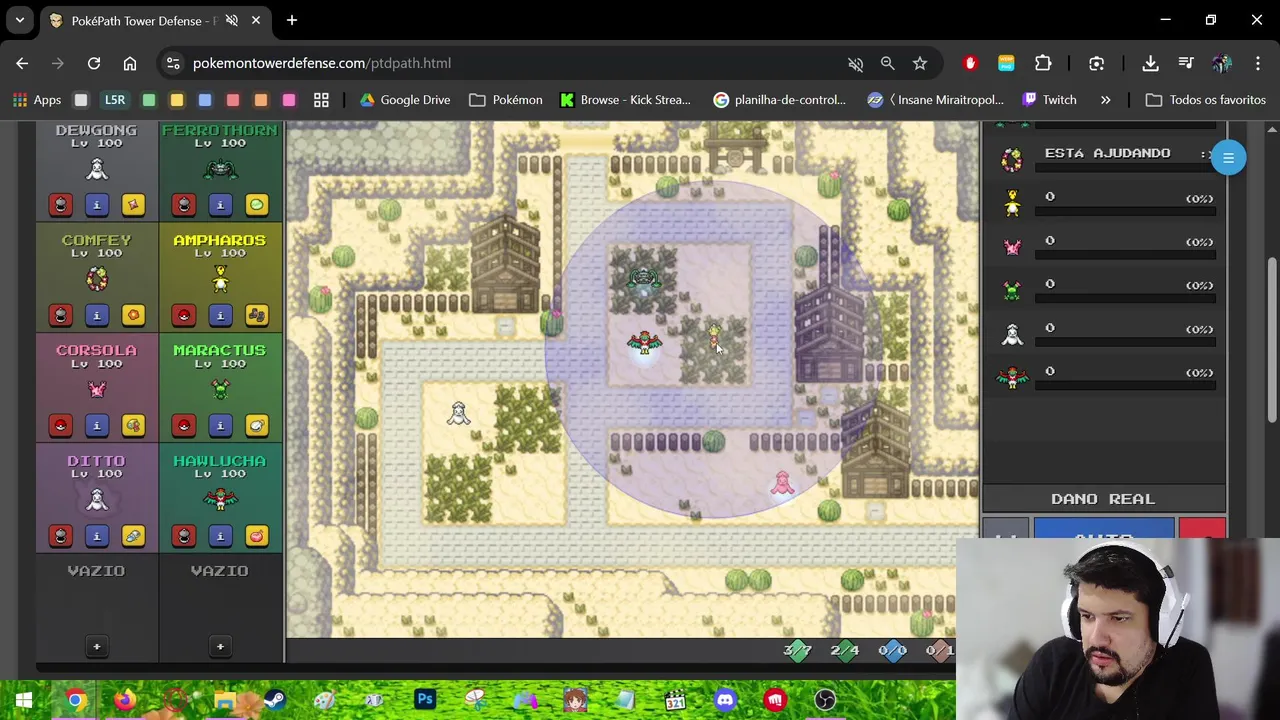This screenshot has width=1280, height=720.
Task: Click Ditto's pokeball button
Action: 60,536
